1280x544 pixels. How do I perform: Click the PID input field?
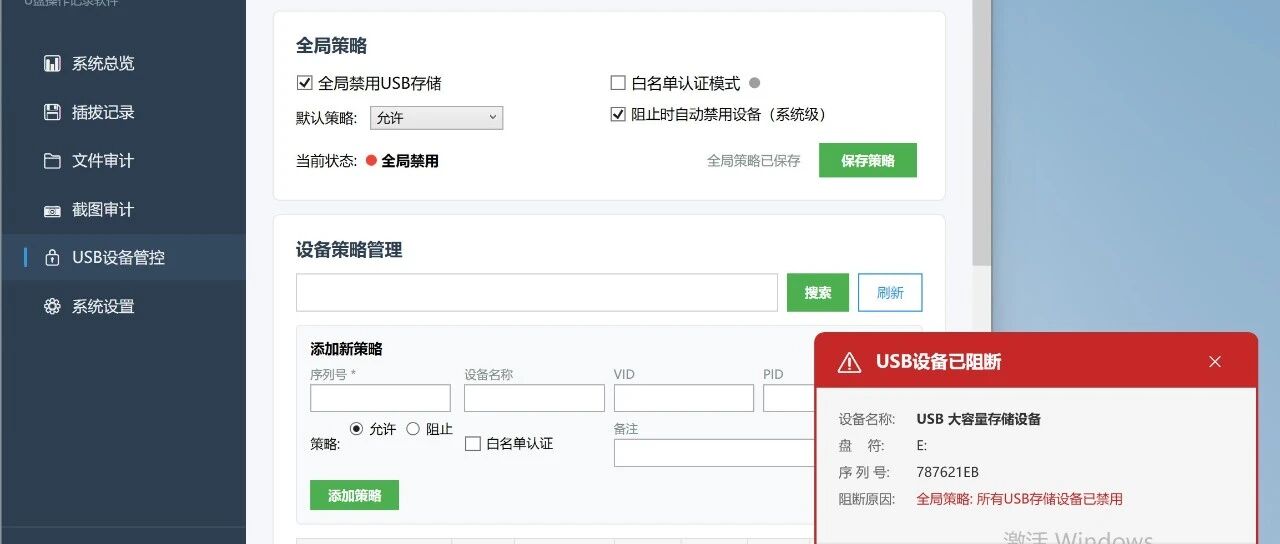790,398
